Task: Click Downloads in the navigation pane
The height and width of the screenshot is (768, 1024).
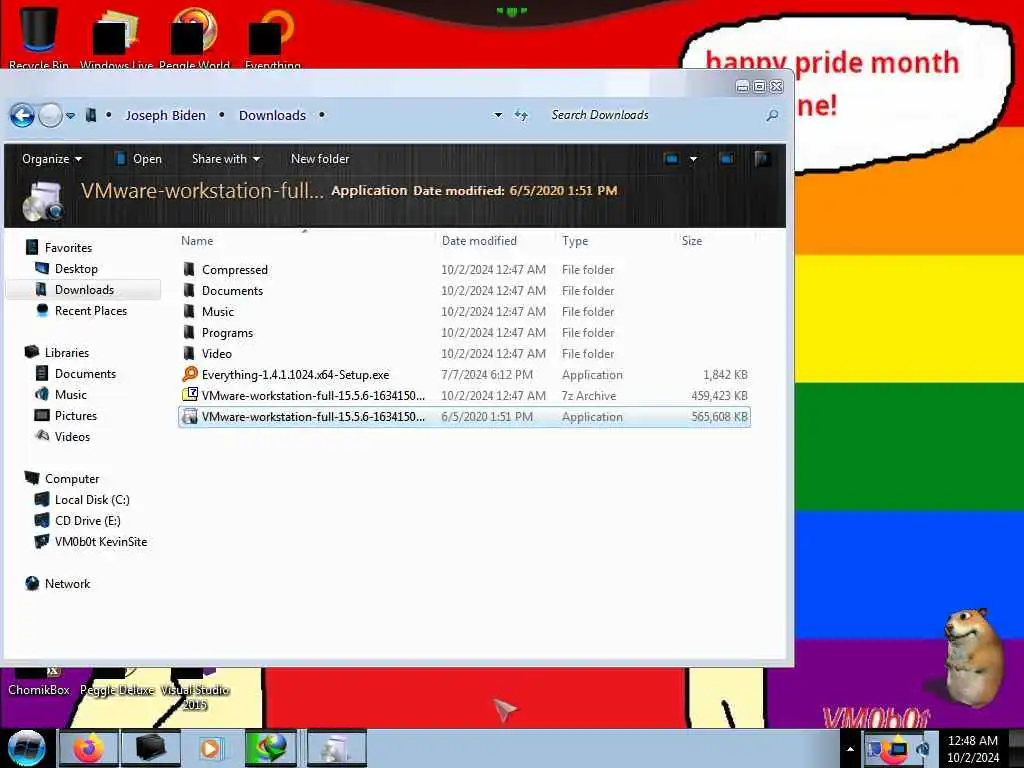Action: point(84,289)
